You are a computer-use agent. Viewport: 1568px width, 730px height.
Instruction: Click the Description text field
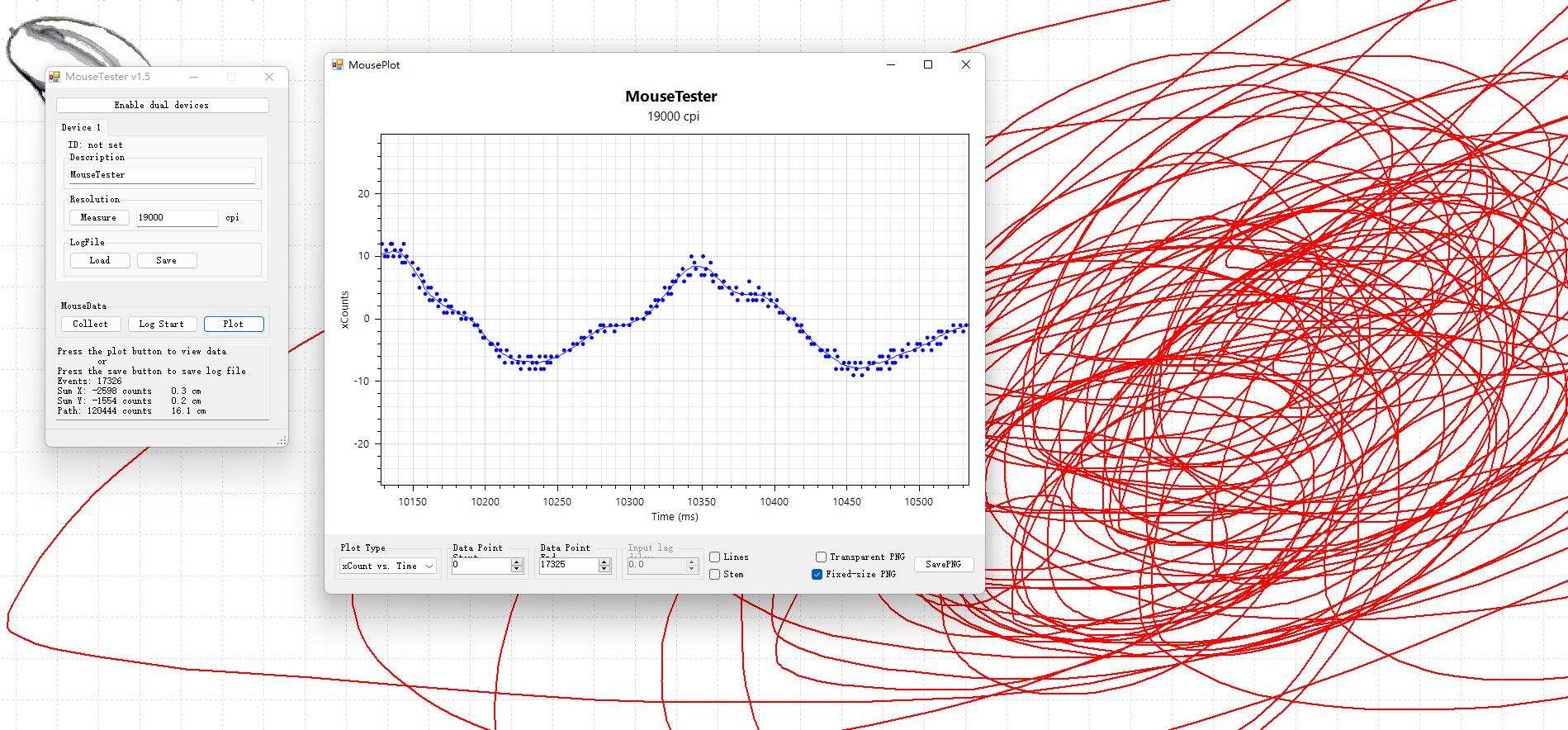(162, 175)
